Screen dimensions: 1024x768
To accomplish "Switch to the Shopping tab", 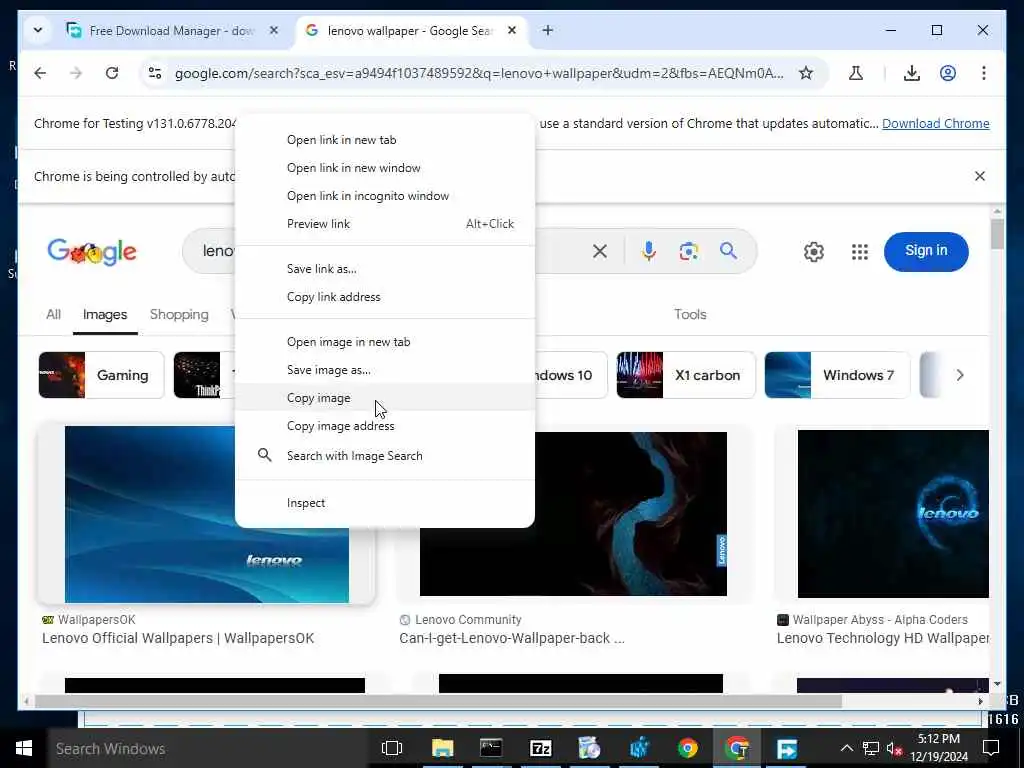I will (179, 314).
